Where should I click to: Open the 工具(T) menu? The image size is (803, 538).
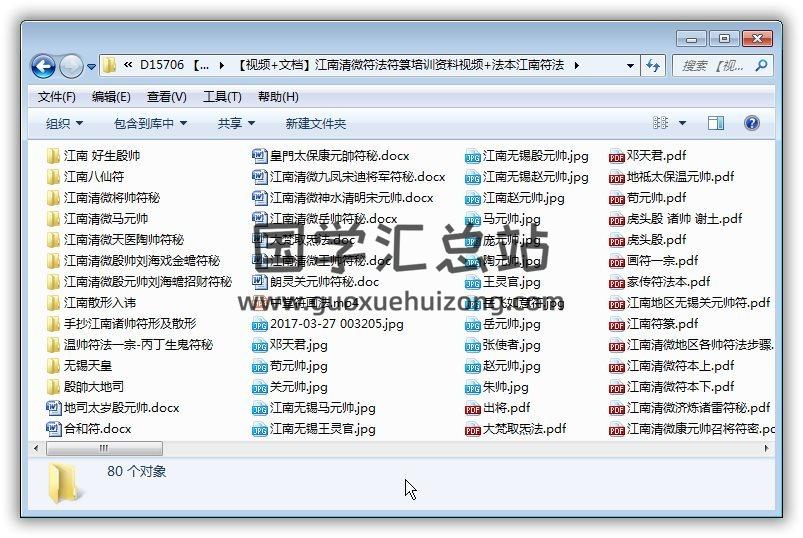[222, 97]
